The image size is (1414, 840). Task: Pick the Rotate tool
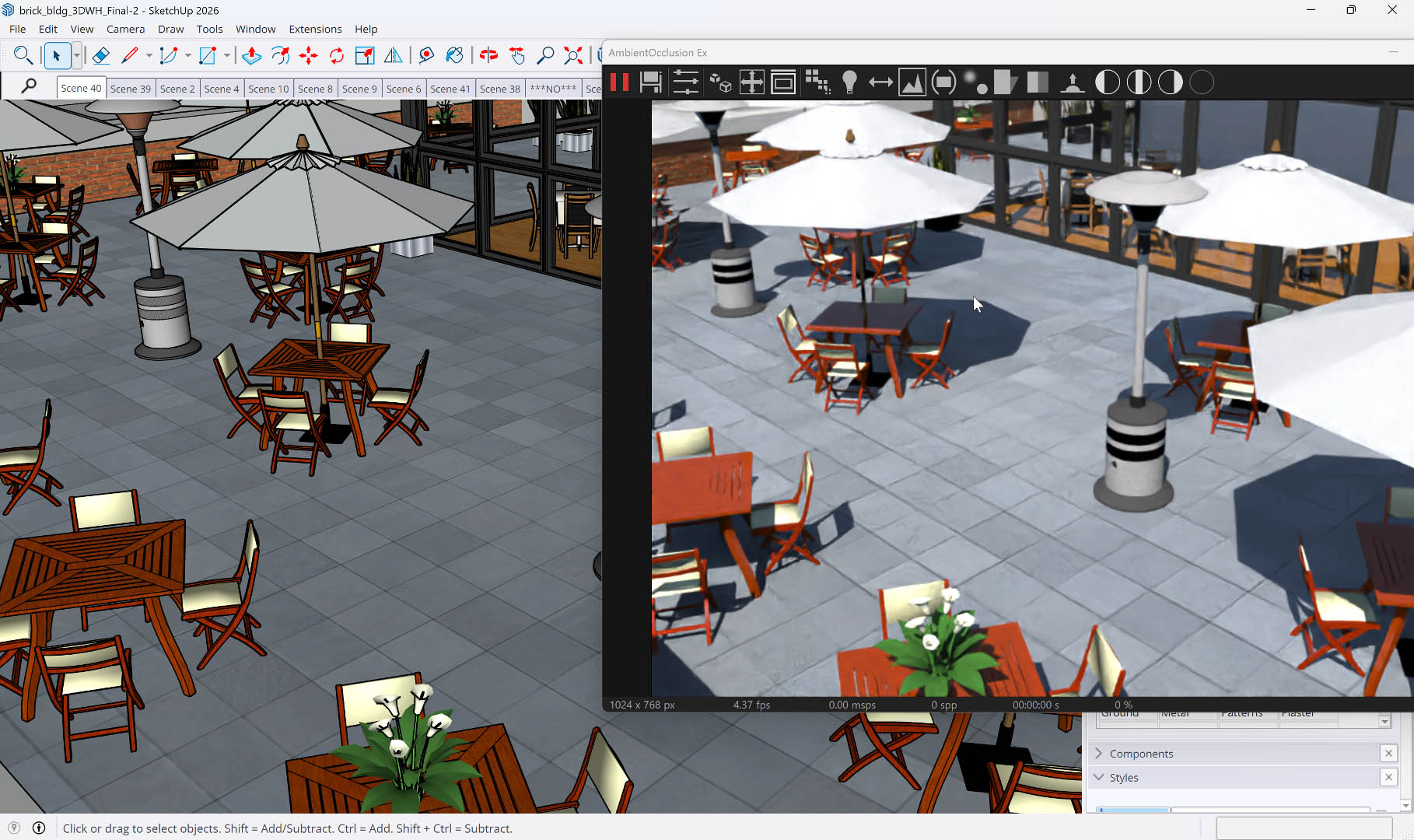(x=336, y=55)
